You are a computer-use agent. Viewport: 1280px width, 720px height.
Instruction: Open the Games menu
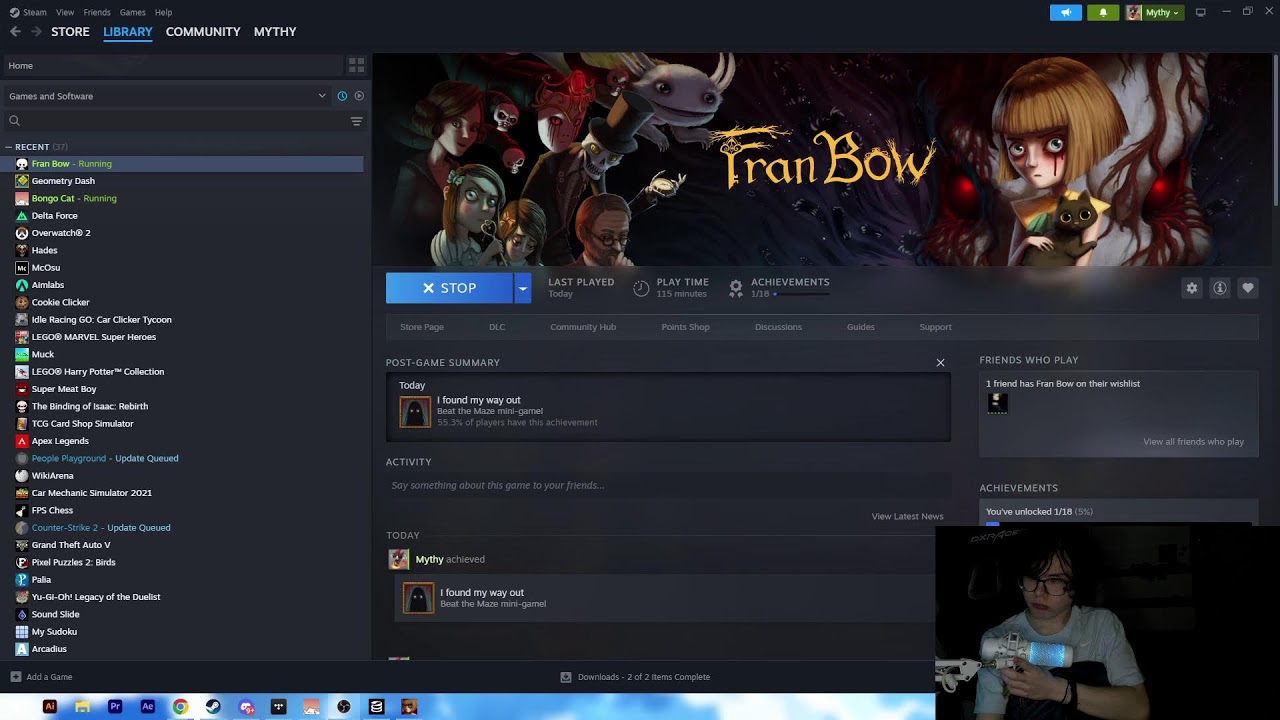coord(133,12)
